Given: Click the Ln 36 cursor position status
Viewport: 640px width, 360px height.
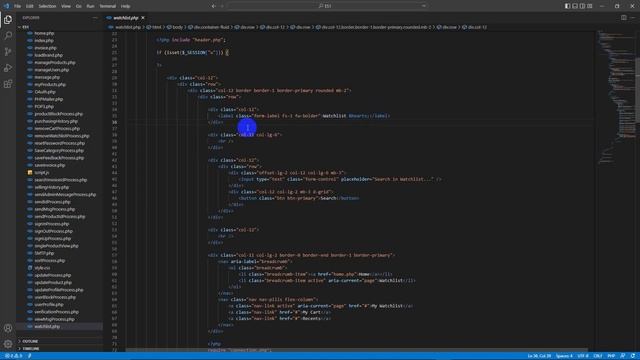Looking at the screenshot, I should [x=539, y=356].
